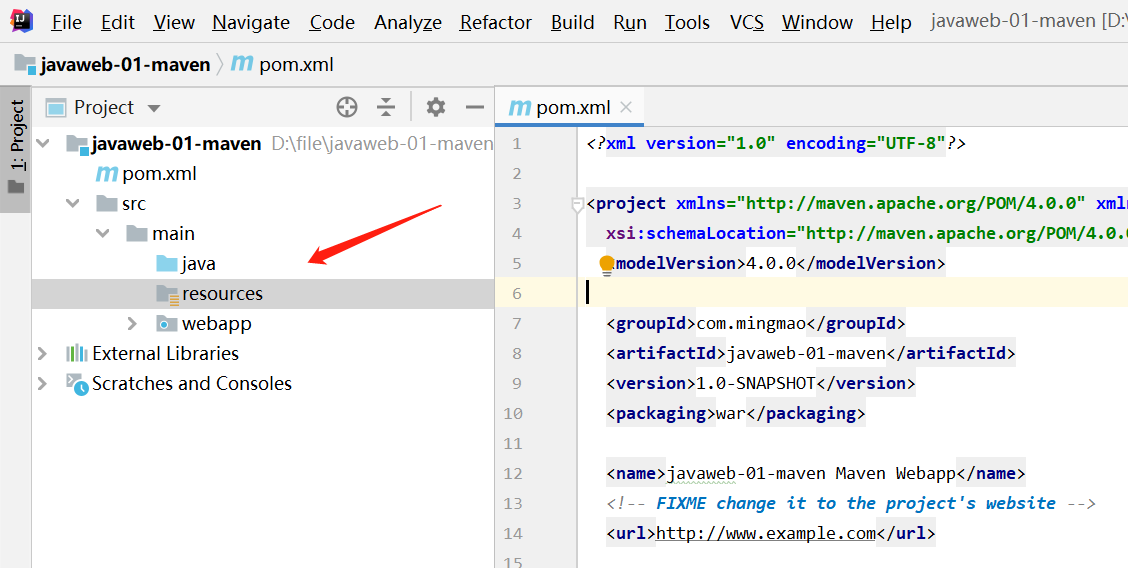Fold the project element on line 3

coord(577,206)
